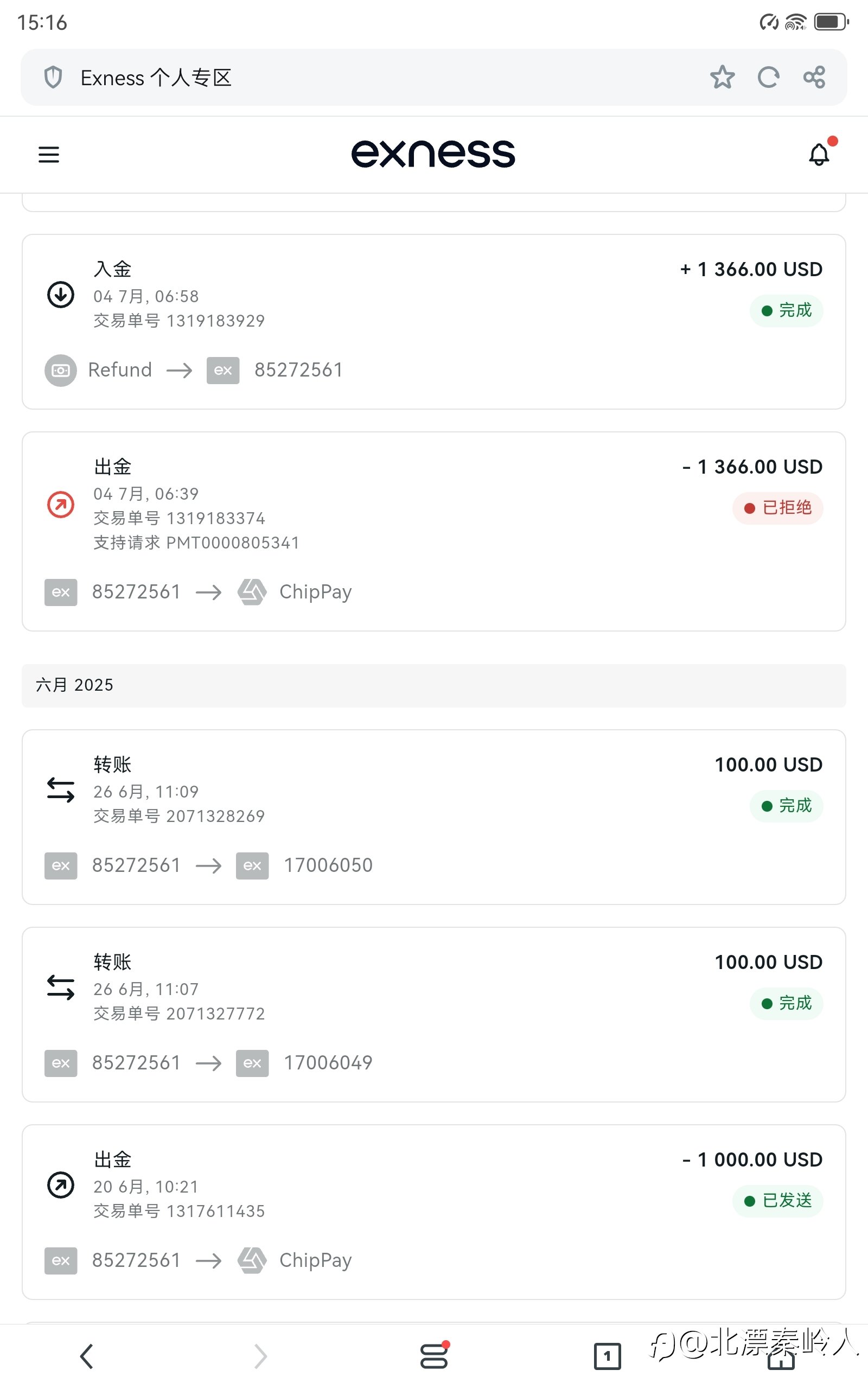Image resolution: width=868 pixels, height=1389 pixels.
Task: Tap the 已拒绝 status badge
Action: (778, 508)
